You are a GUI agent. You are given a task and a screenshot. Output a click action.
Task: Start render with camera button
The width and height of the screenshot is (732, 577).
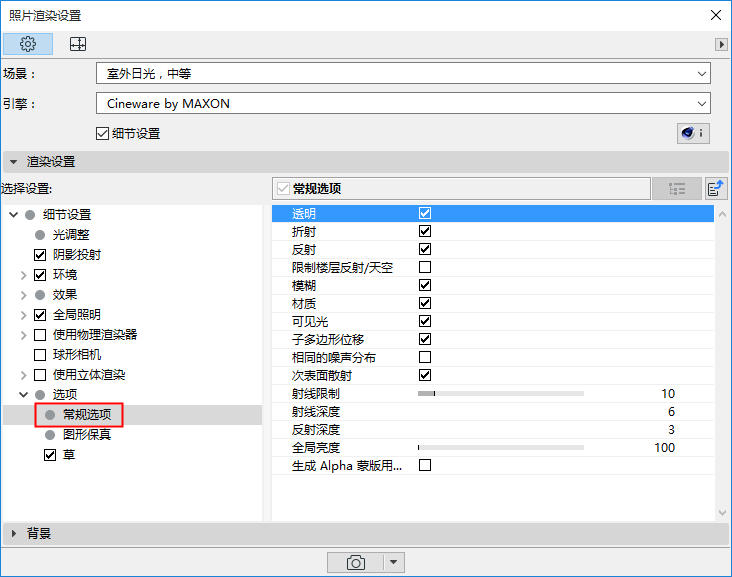pos(355,563)
